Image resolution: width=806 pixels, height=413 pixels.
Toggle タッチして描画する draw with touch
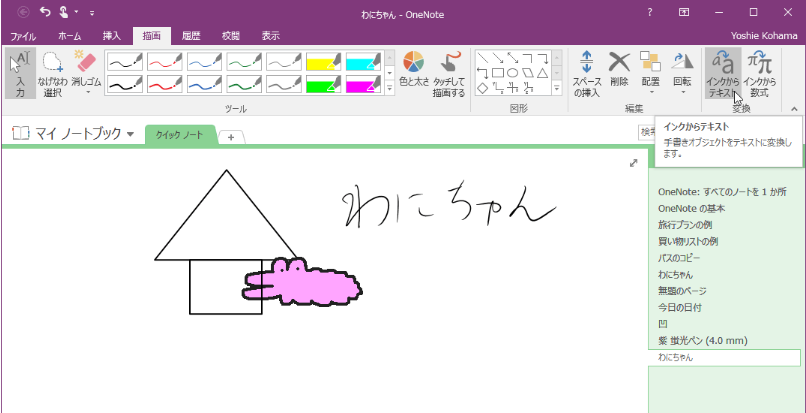pos(449,73)
